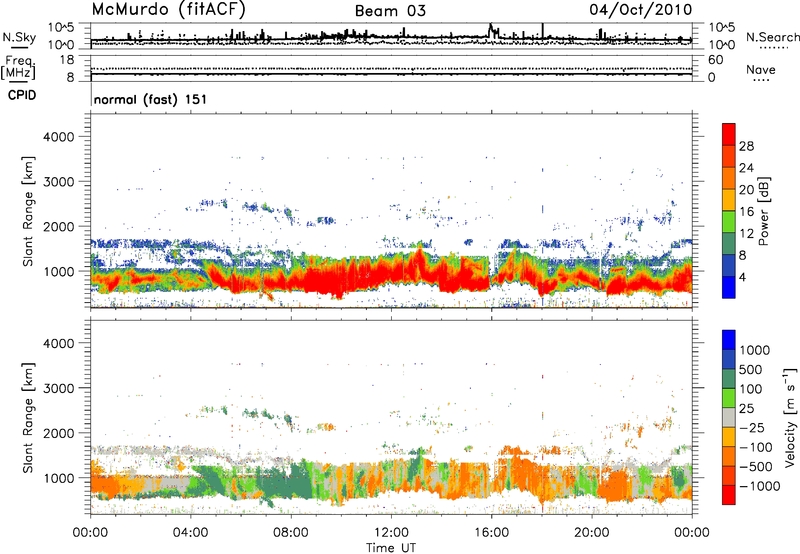This screenshot has width=800, height=554.
Task: Click the noise spike near 16:00 in N.Sky plot
Action: pos(491,30)
